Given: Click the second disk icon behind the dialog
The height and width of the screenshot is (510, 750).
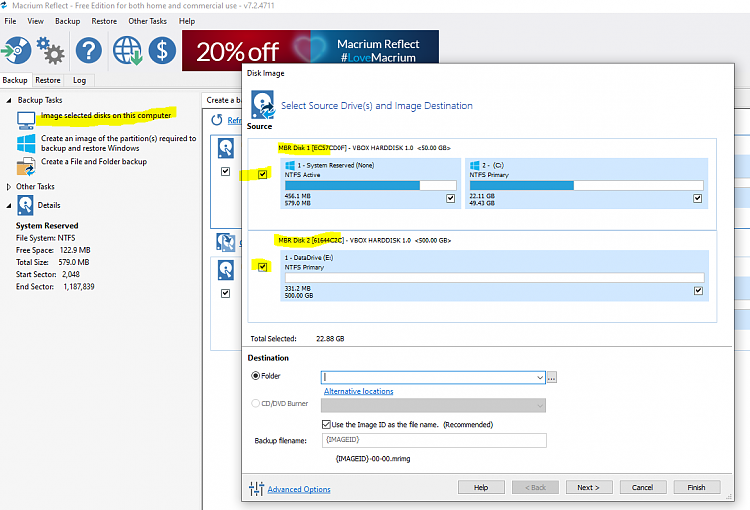Looking at the screenshot, I should click(x=226, y=242).
